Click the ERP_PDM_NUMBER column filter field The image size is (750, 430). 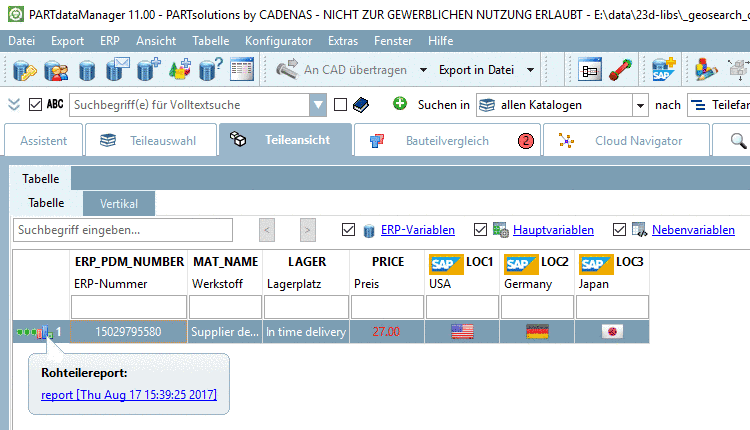pyautogui.click(x=129, y=307)
